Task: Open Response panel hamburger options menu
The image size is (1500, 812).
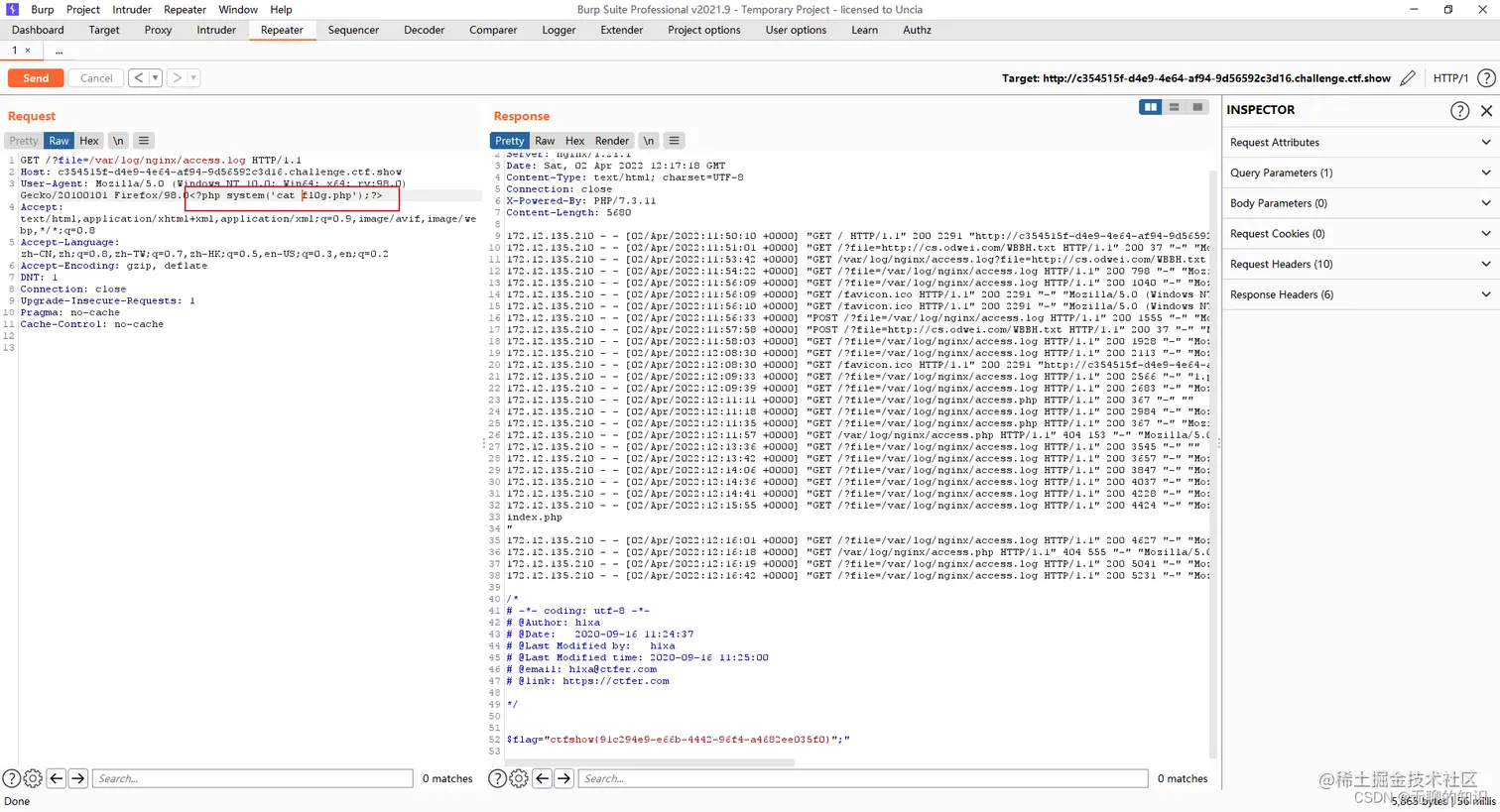Action: click(675, 141)
